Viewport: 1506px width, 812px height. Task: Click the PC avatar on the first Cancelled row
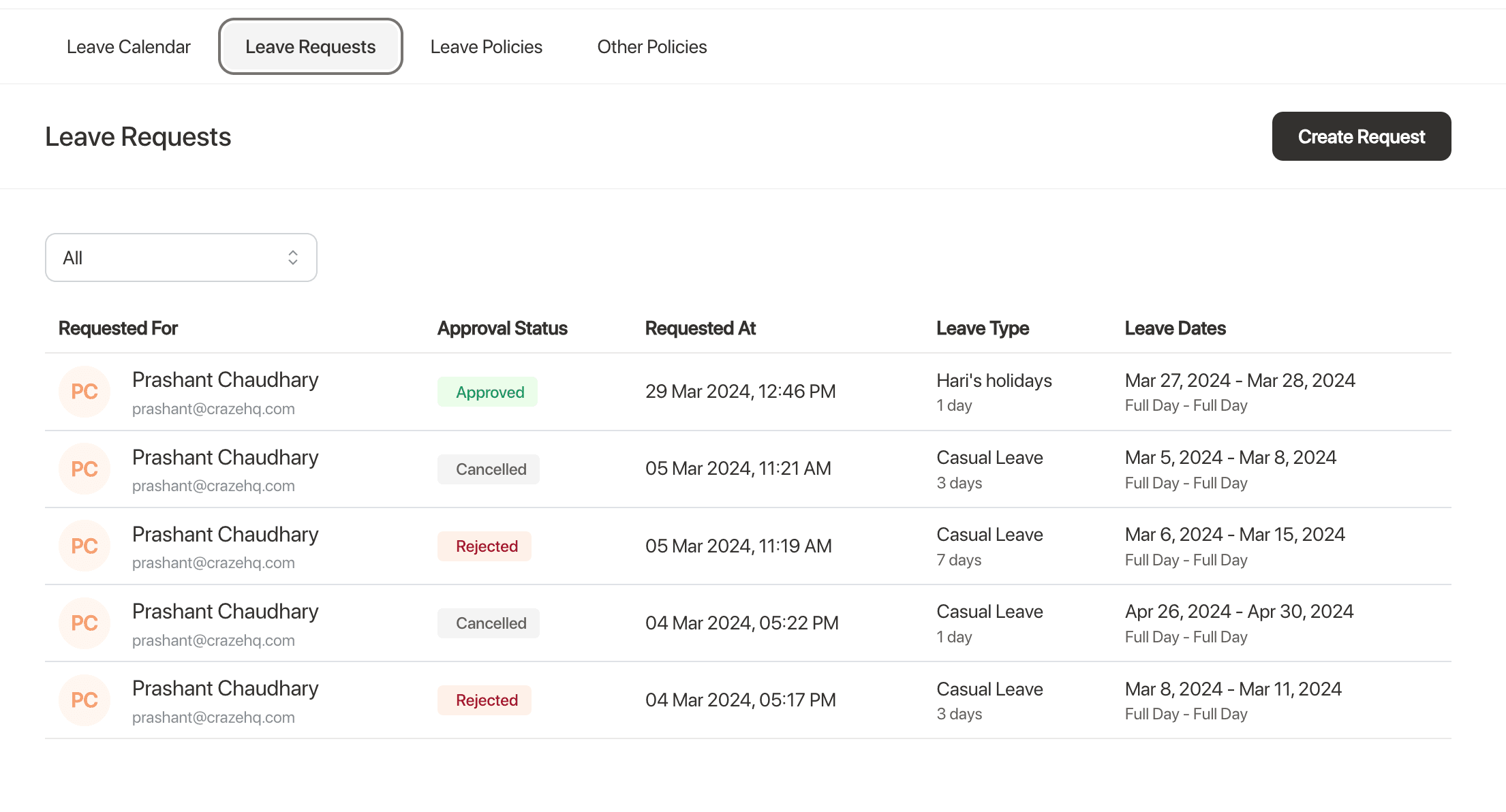click(84, 469)
